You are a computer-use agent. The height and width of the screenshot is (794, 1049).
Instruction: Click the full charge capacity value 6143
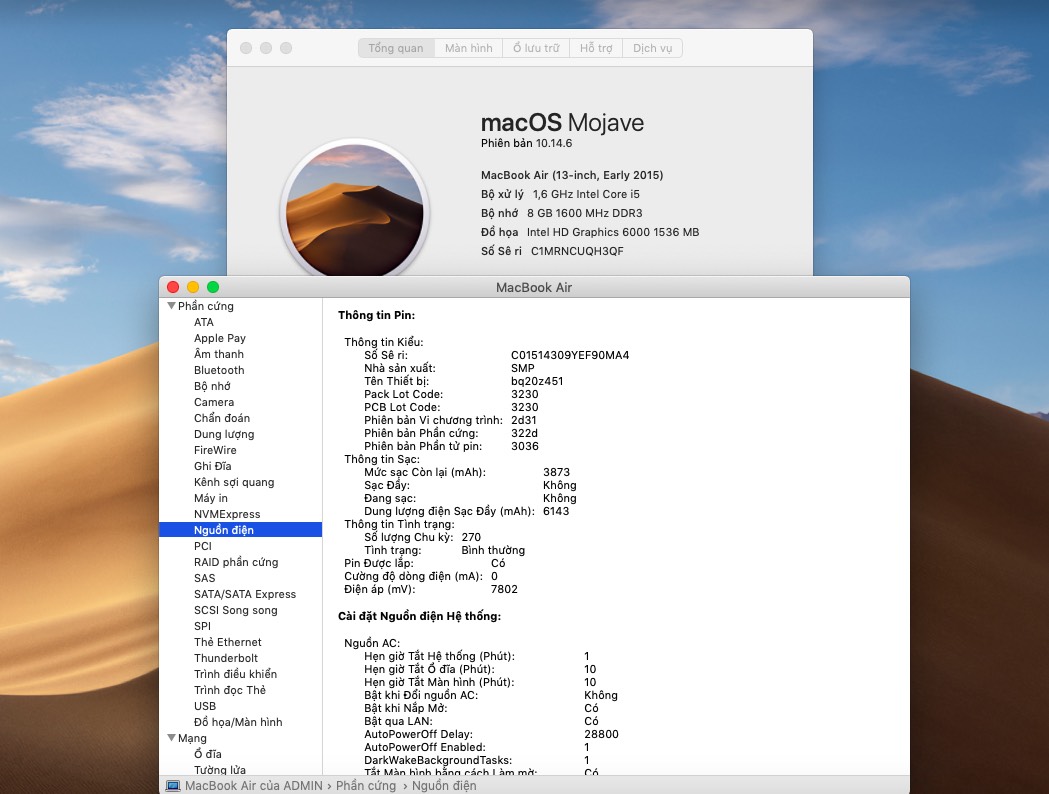coord(556,511)
